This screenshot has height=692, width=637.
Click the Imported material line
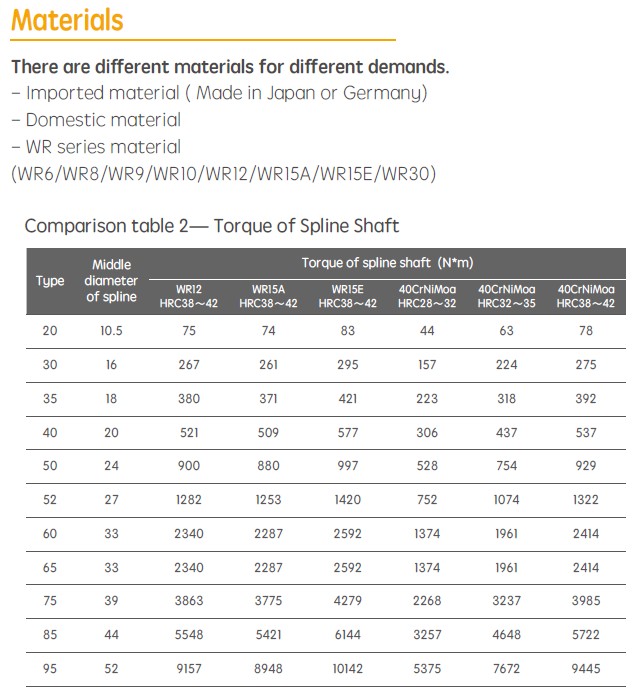tap(219, 93)
